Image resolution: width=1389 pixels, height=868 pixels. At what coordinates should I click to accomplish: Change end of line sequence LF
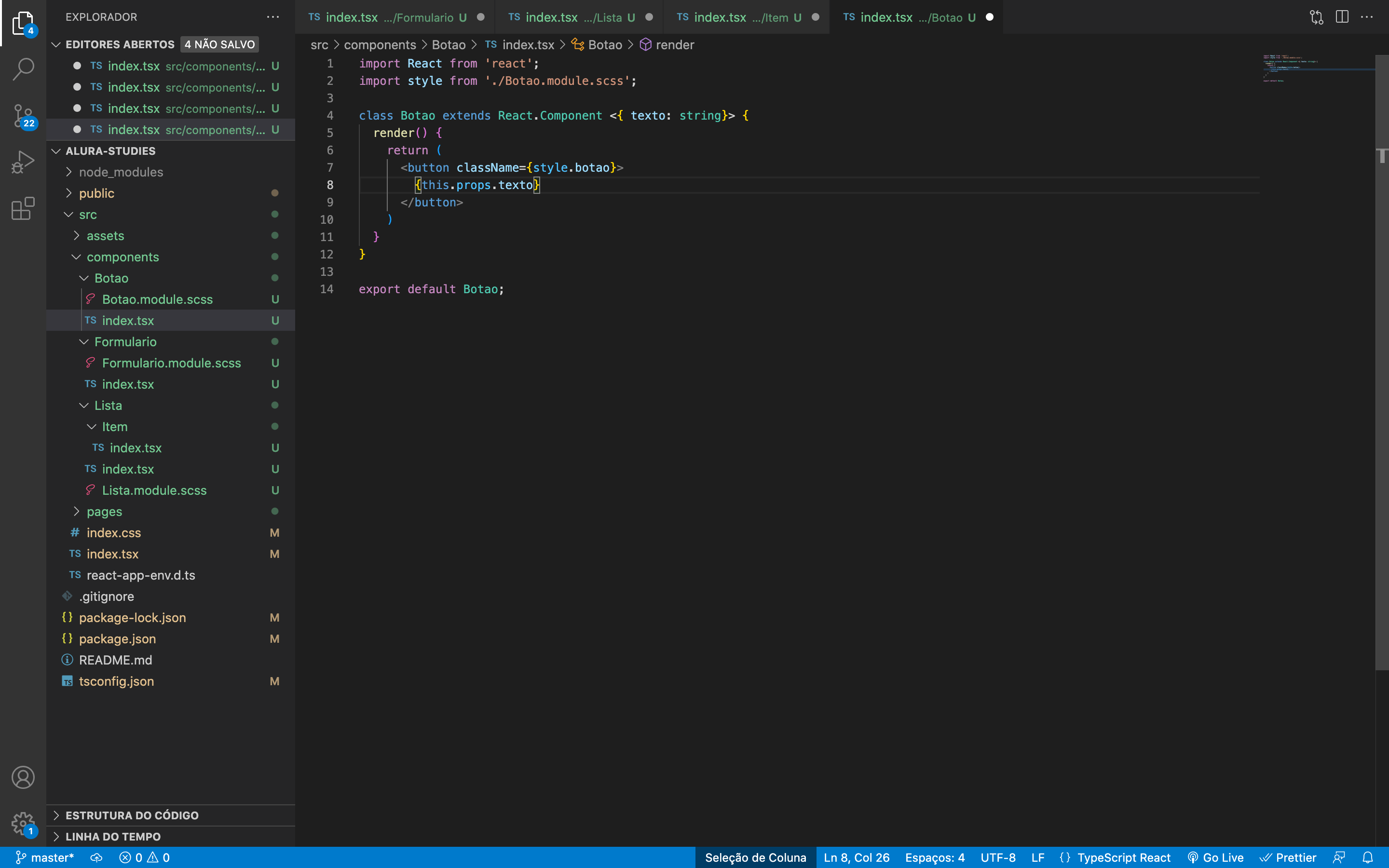(1038, 858)
